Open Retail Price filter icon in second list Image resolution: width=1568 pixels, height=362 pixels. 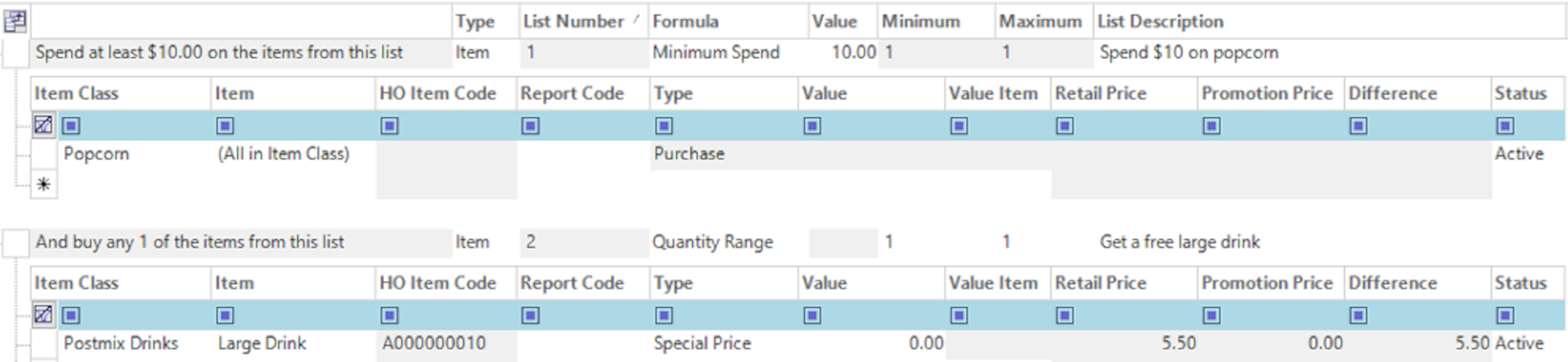(x=1064, y=315)
